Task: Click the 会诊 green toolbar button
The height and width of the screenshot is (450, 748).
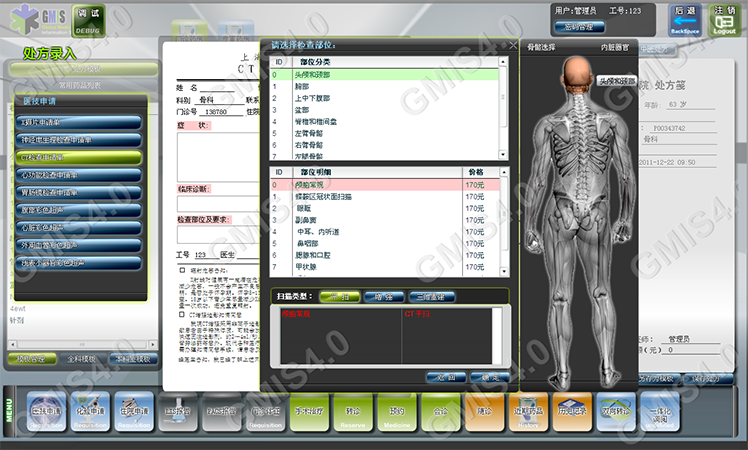Action: [441, 412]
